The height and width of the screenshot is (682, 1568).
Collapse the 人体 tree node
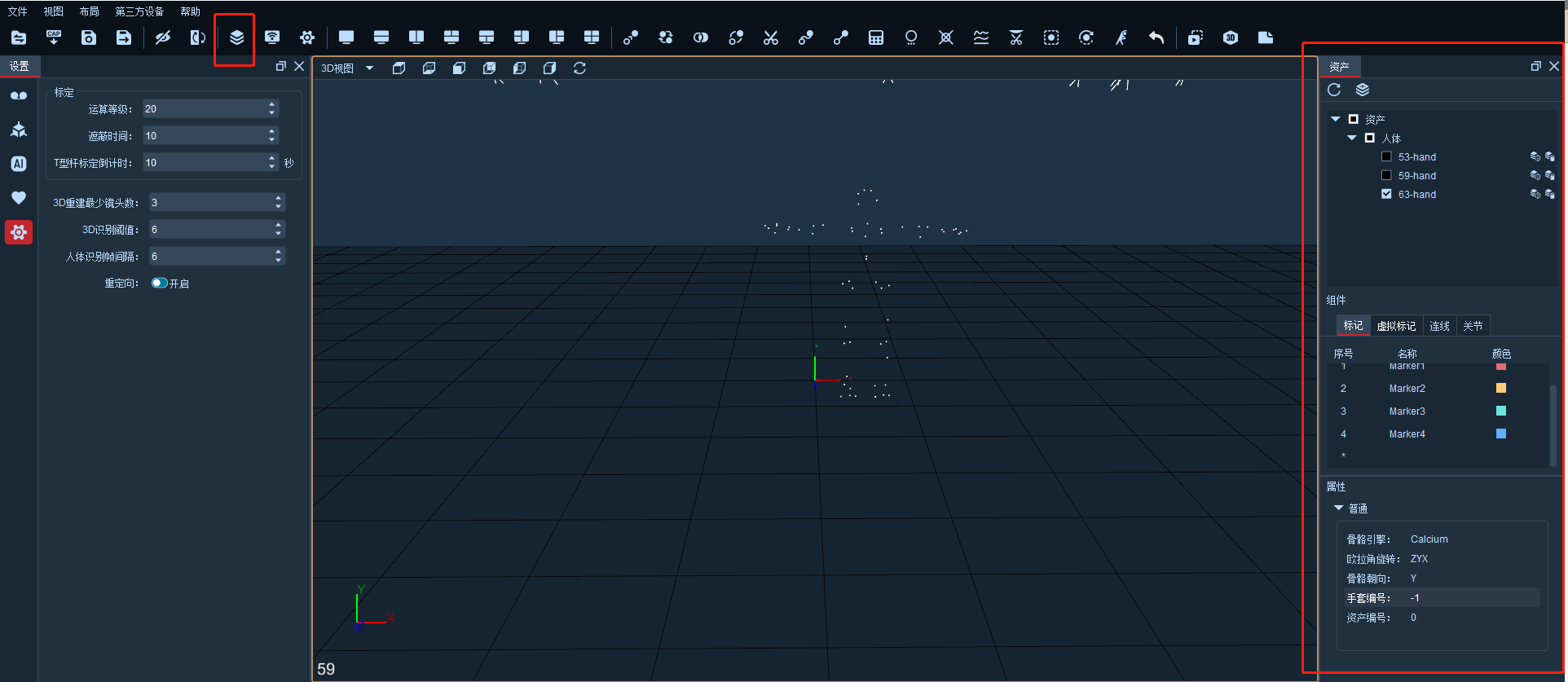[1352, 138]
